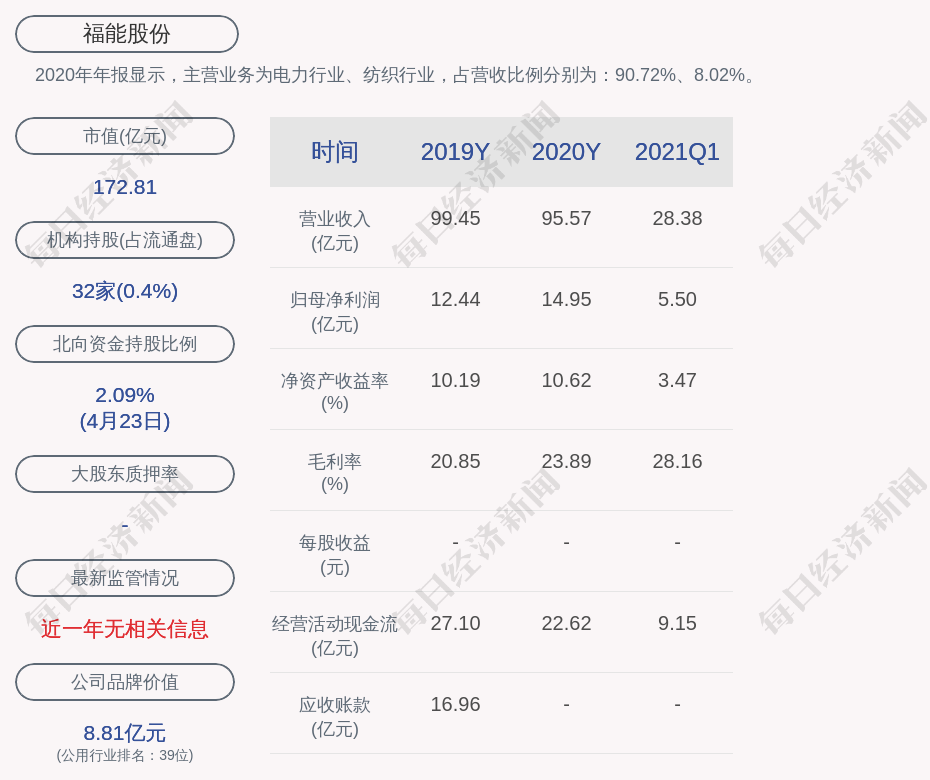
Task: Select the 北向资金持股比例 label pill
Action: pos(125,343)
